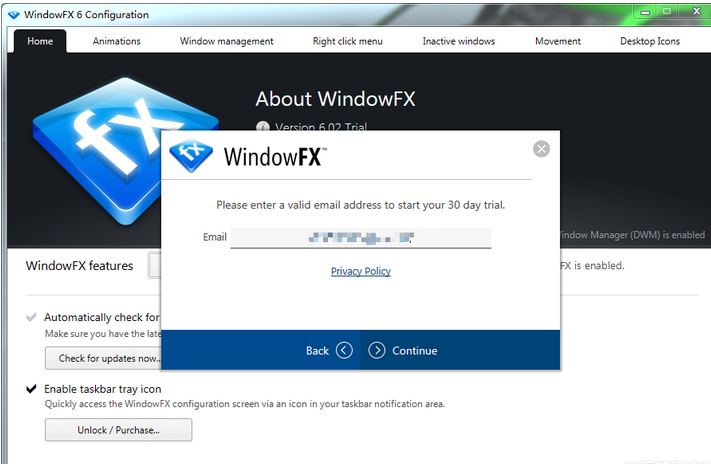Open the Window management tab
The width and height of the screenshot is (711, 464).
[x=226, y=41]
